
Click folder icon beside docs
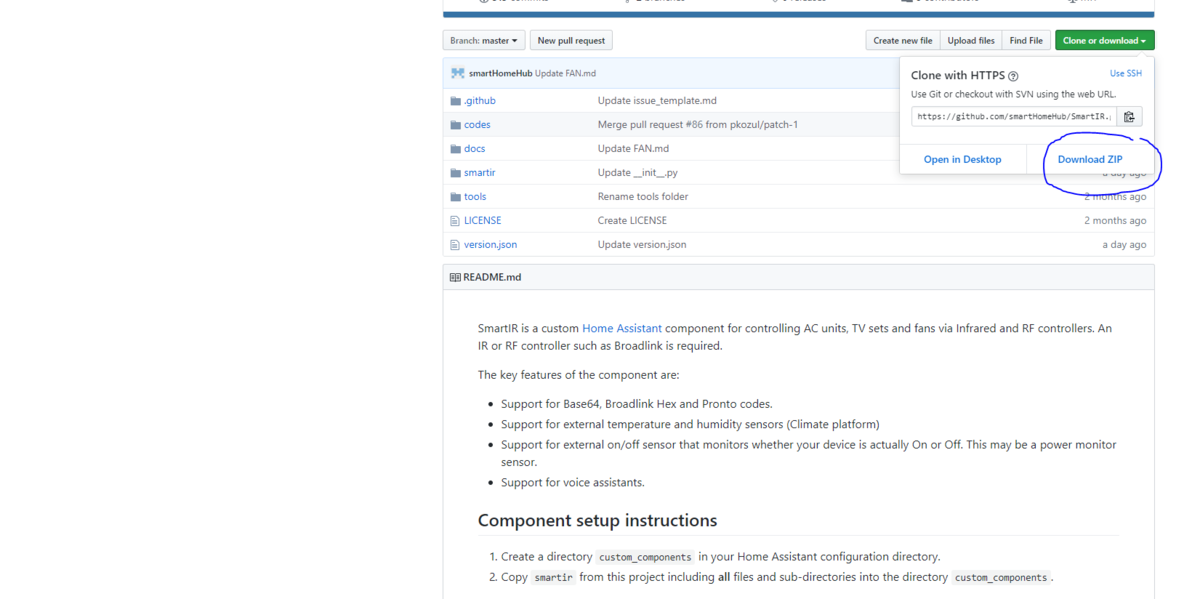455,149
